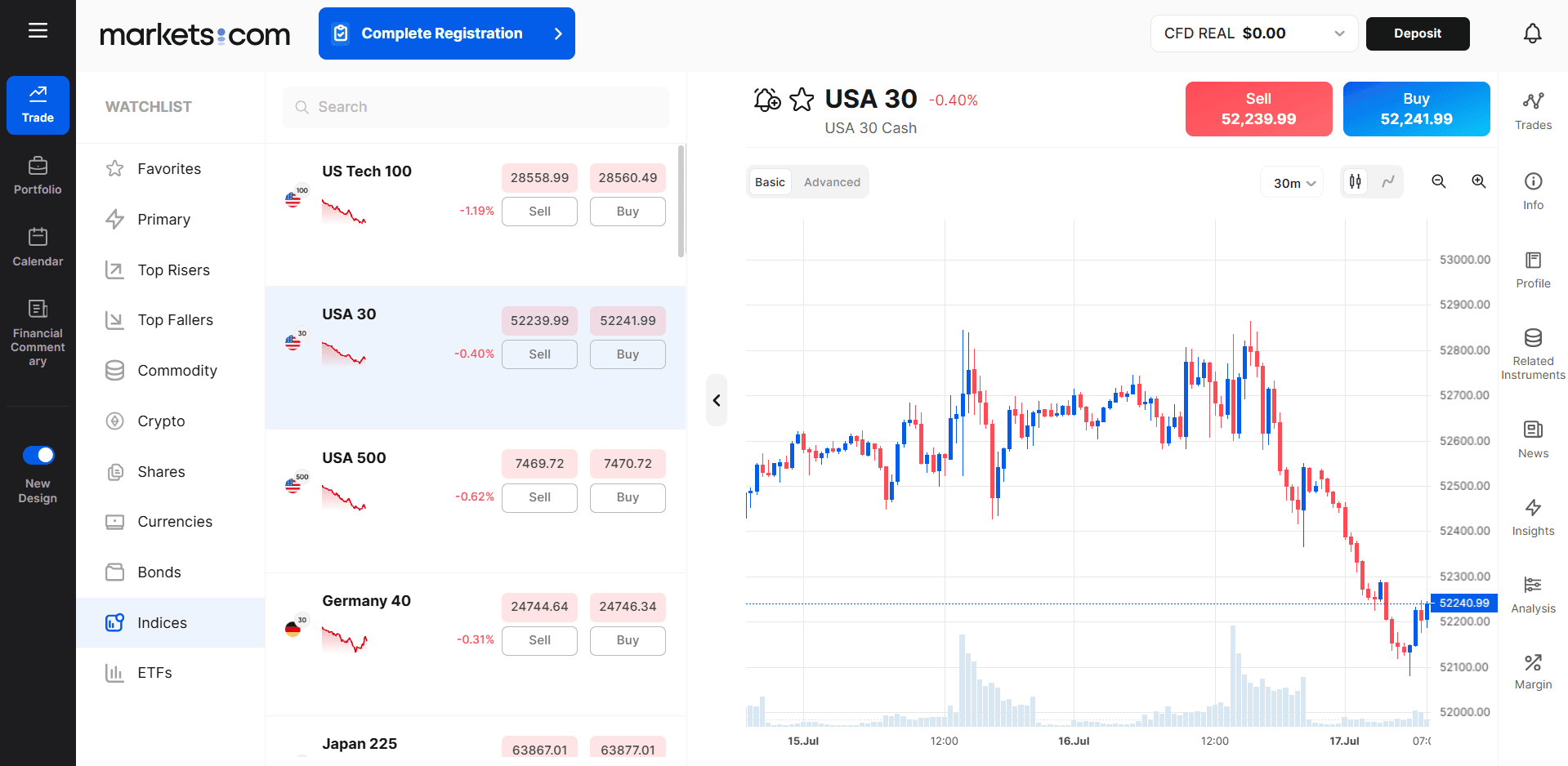Add USA 30 to favorites star
This screenshot has width=1568, height=766.
click(802, 100)
